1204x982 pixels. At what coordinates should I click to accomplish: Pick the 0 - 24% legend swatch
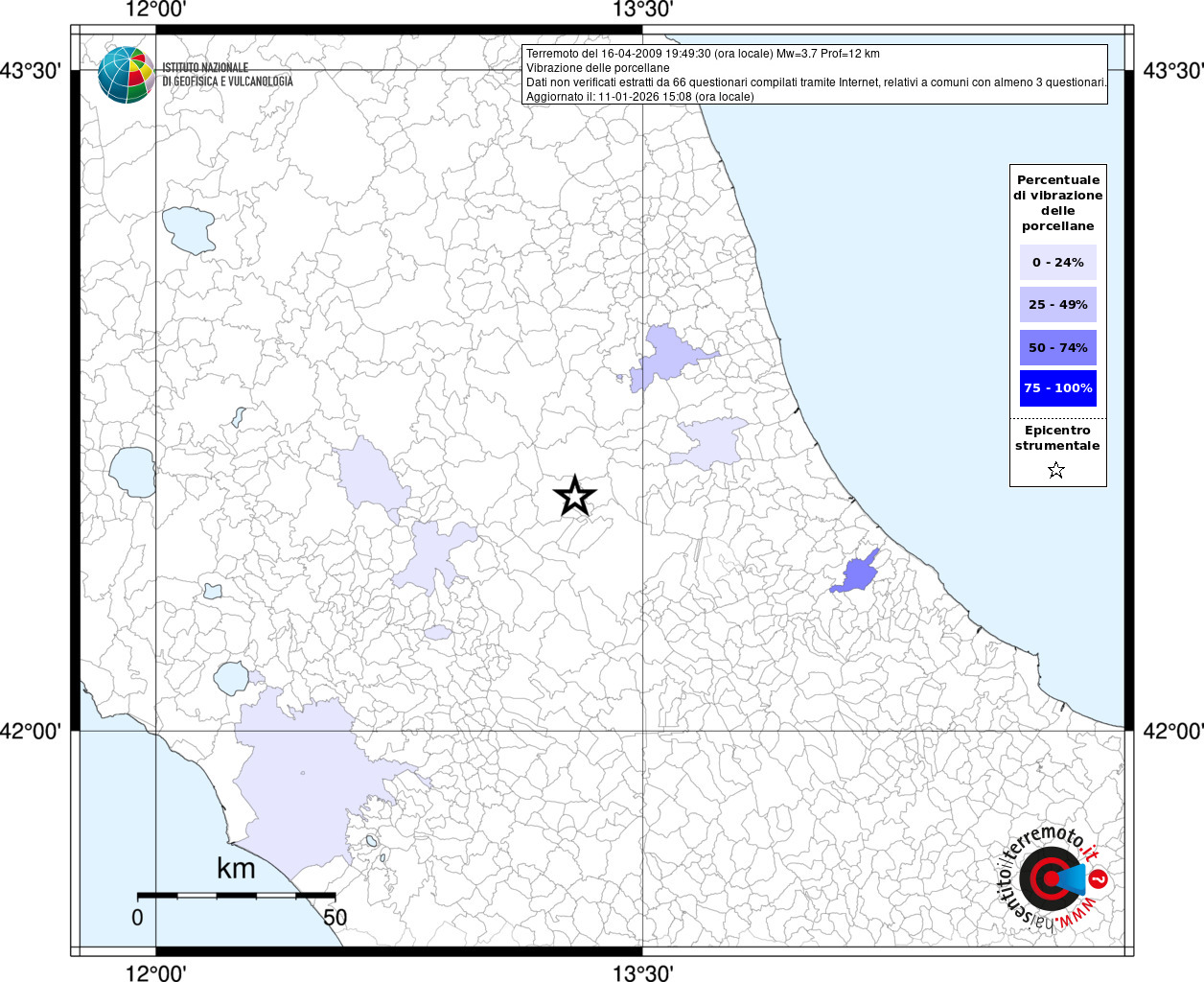pos(1057,263)
